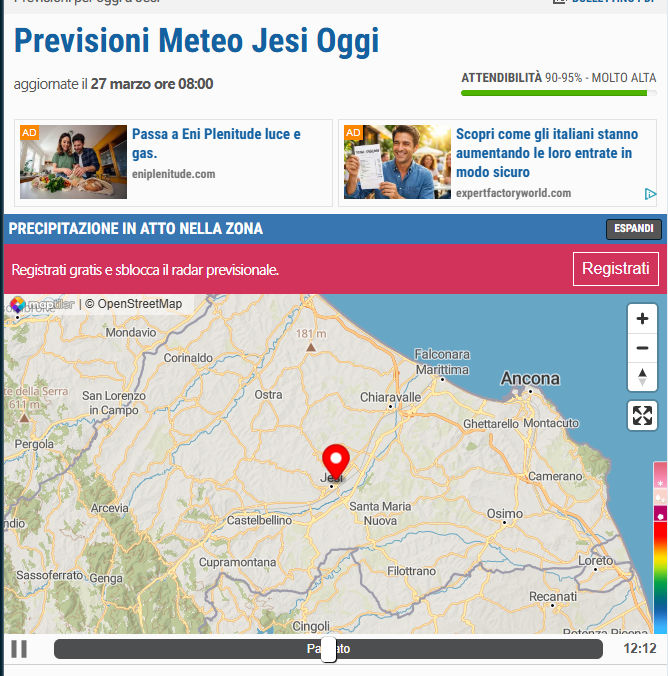The width and height of the screenshot is (668, 676).
Task: Click the radar timeline slider handle
Action: click(x=328, y=649)
